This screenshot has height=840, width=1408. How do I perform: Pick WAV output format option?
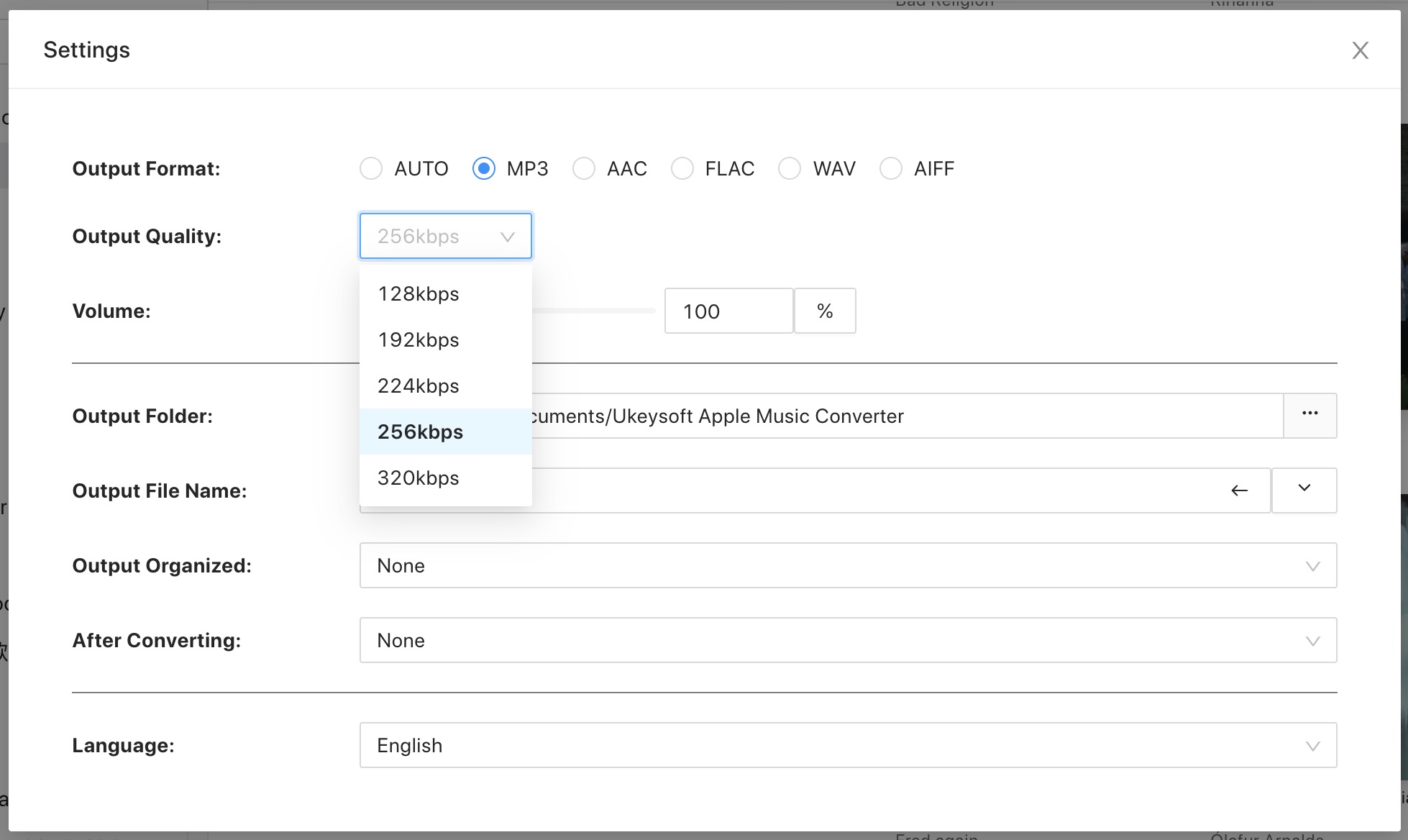790,168
